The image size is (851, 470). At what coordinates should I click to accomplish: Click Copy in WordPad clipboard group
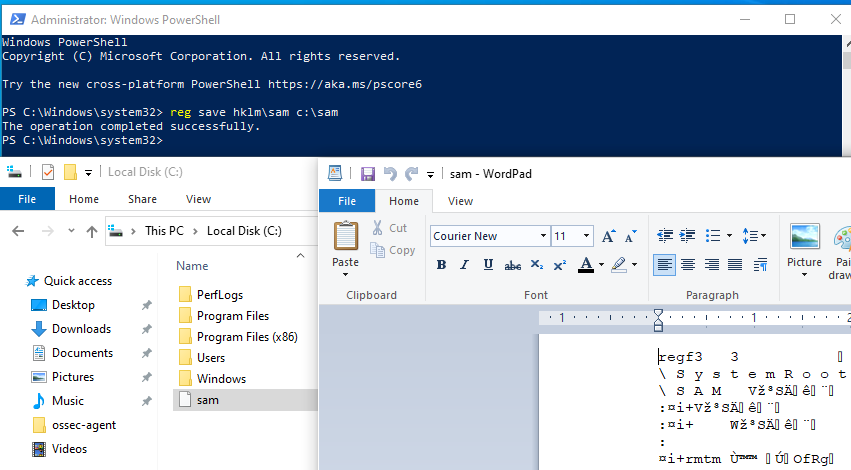[x=393, y=250]
